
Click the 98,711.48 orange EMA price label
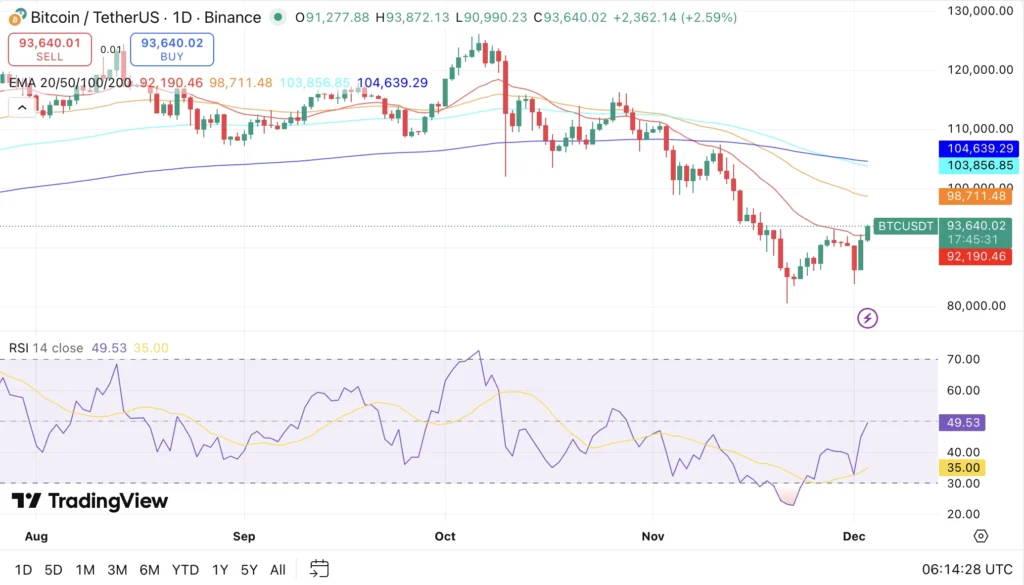[x=976, y=196]
